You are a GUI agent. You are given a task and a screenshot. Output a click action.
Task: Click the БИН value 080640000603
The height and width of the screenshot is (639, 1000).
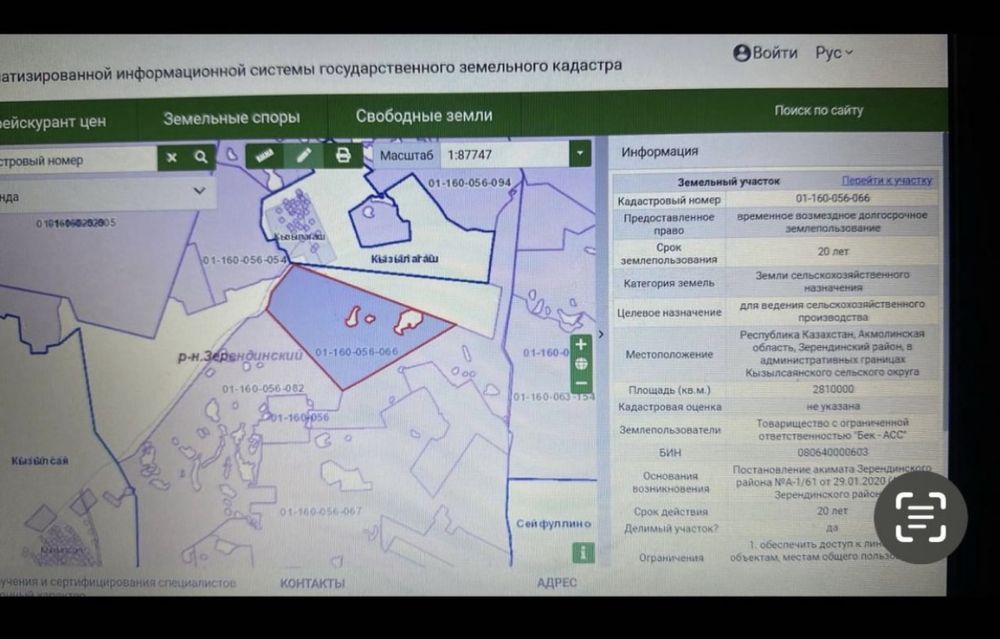tap(832, 452)
